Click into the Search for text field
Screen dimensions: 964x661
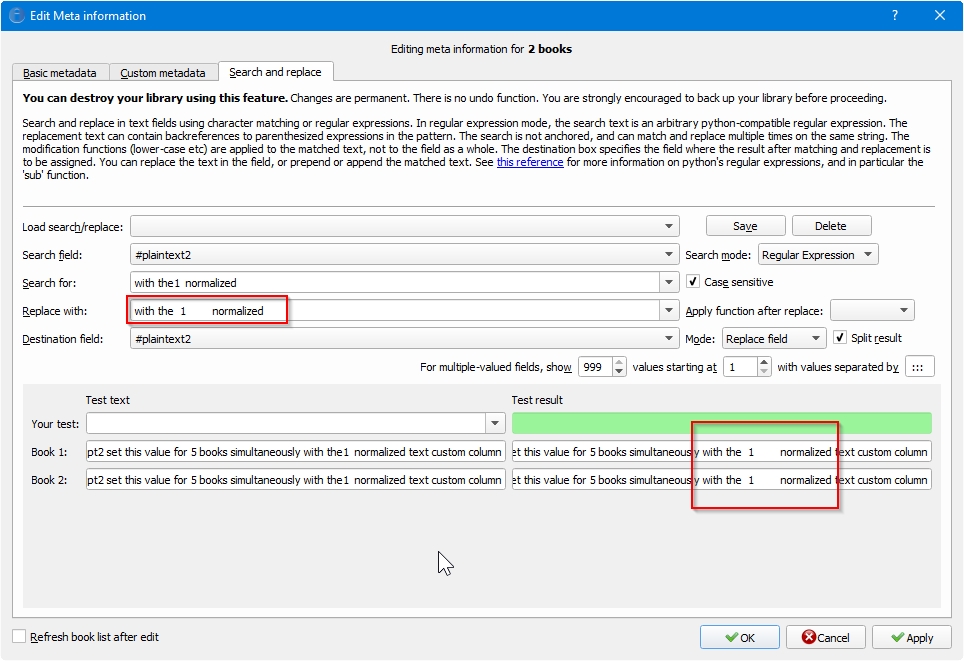pos(395,283)
